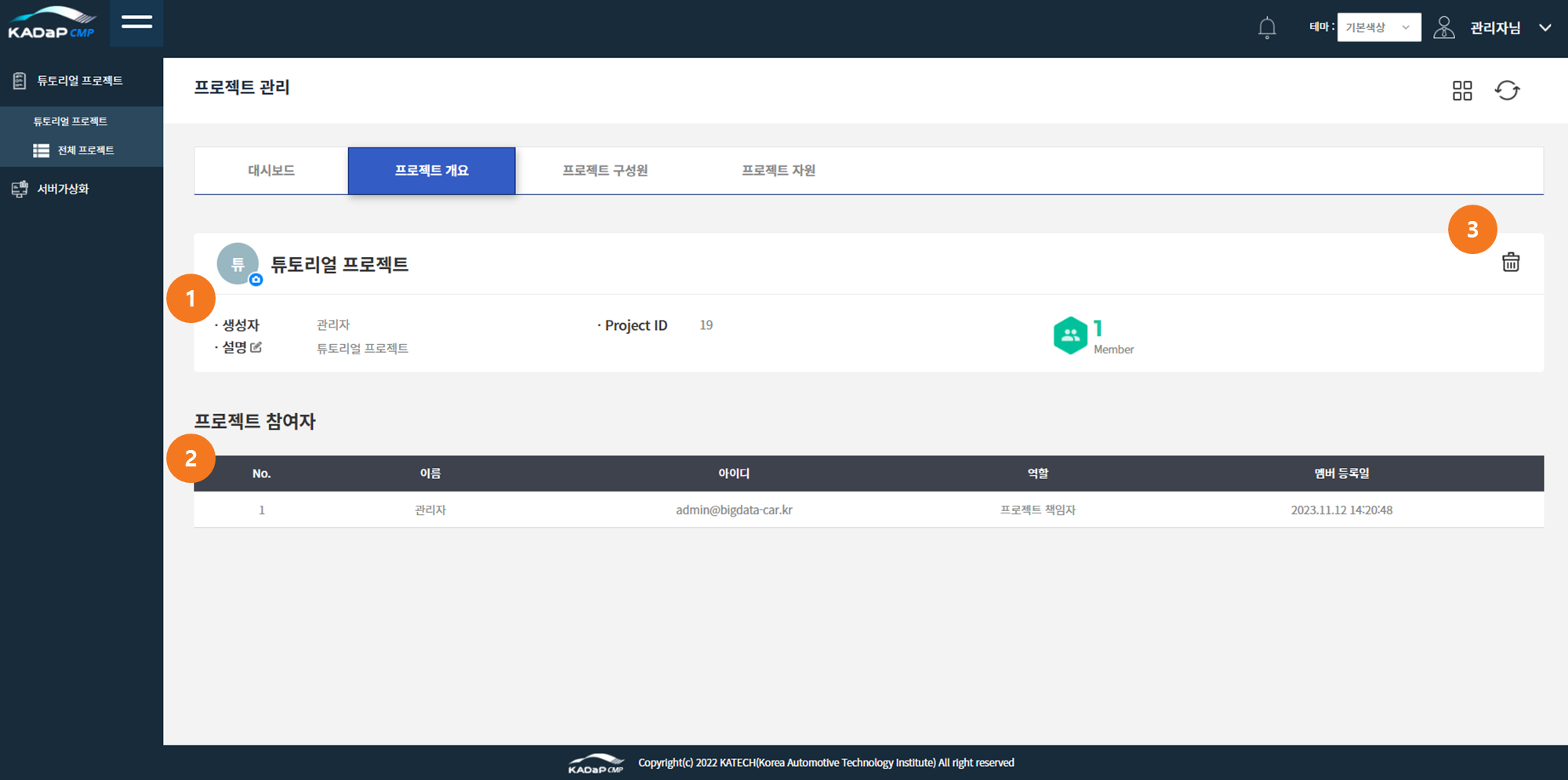Image resolution: width=1568 pixels, height=780 pixels.
Task: Open the theme dropdown 기본색상
Action: (1378, 27)
